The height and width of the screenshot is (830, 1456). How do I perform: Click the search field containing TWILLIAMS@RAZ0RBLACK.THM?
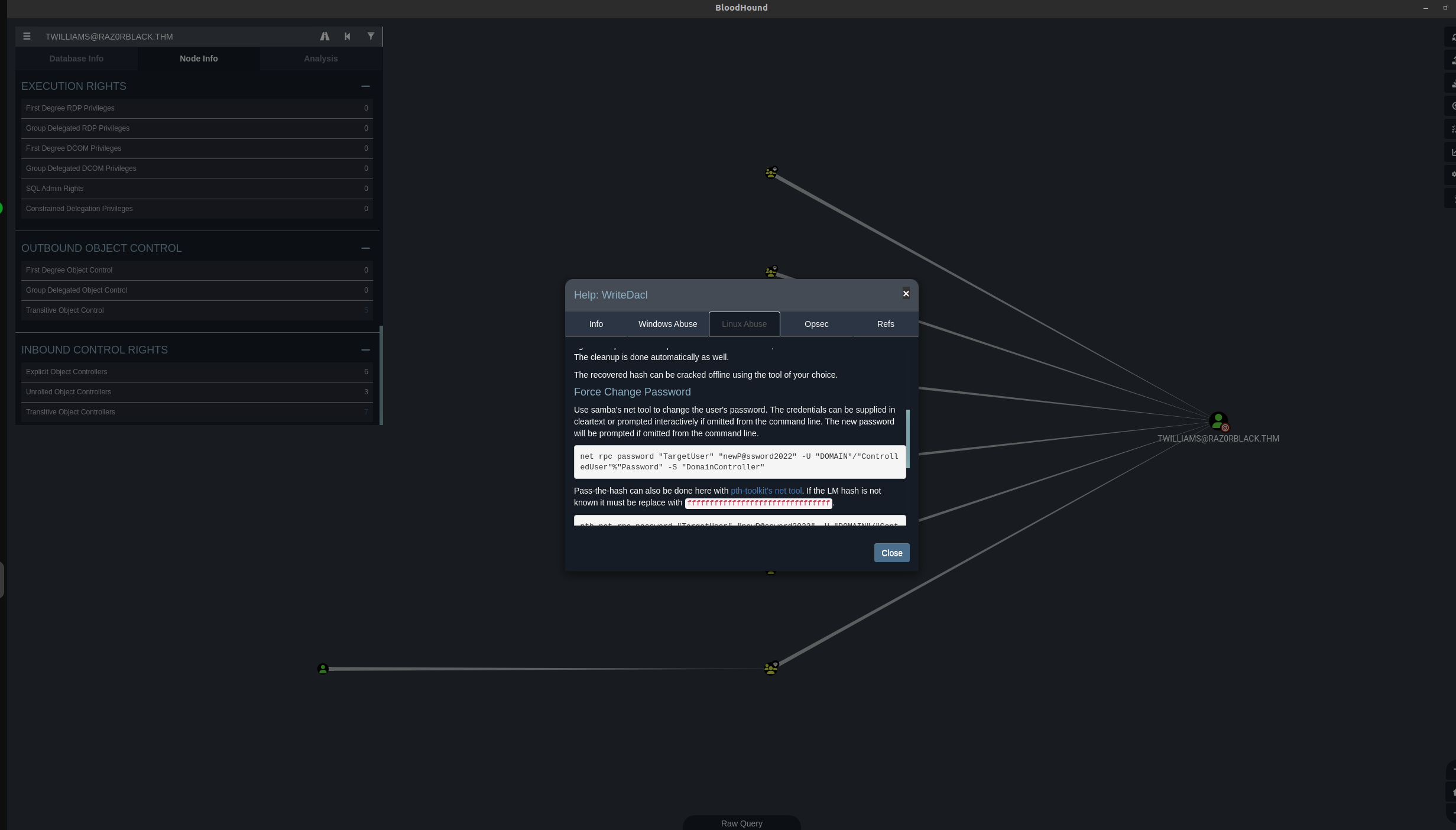pos(177,37)
